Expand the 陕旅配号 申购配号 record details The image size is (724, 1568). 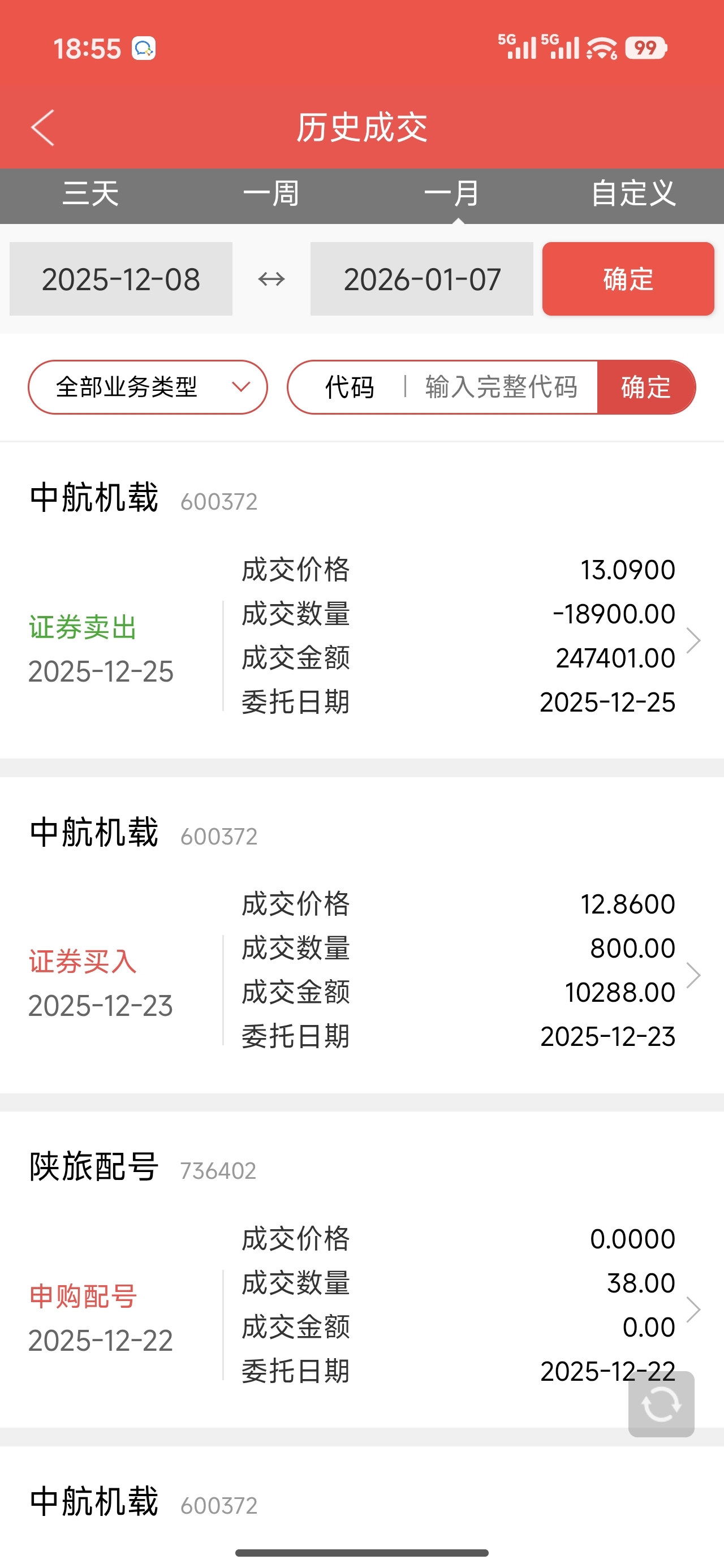(693, 1309)
